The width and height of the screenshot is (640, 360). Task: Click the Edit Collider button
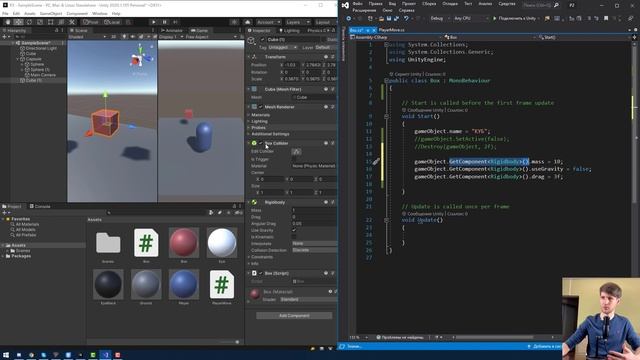[x=296, y=151]
